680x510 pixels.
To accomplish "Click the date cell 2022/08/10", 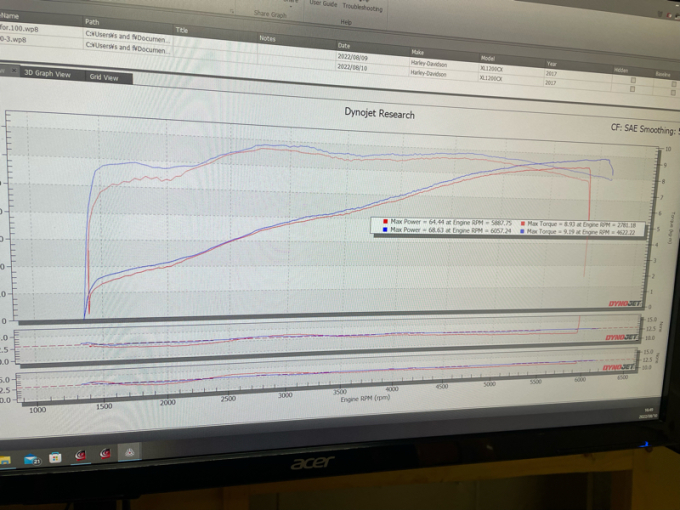I will click(x=352, y=68).
